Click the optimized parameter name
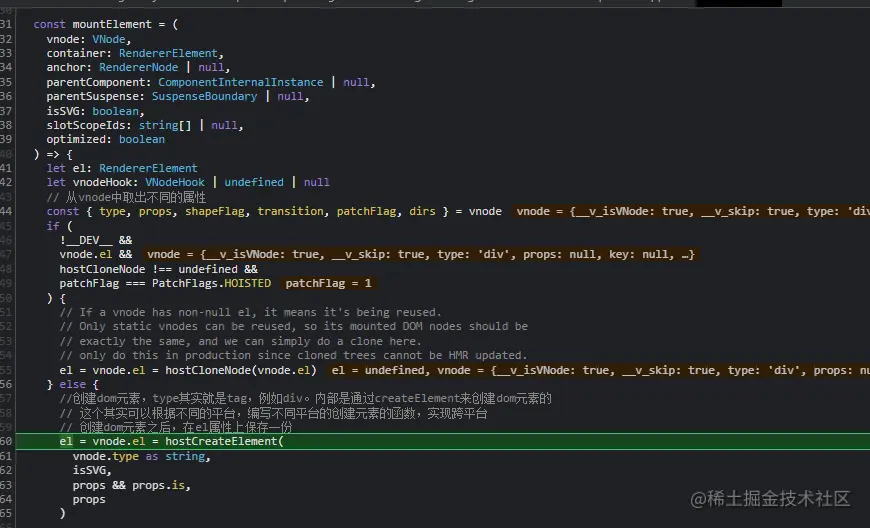The width and height of the screenshot is (870, 528). pos(75,139)
